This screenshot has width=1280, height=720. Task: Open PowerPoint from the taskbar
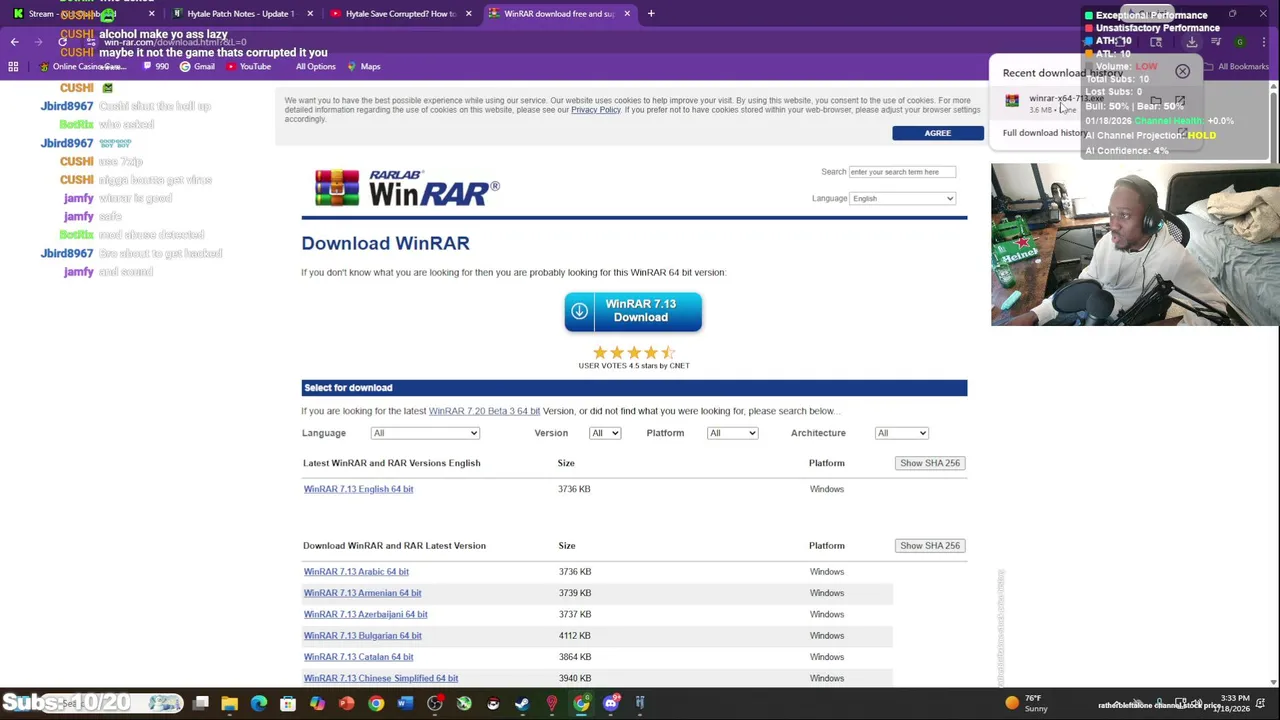[x=346, y=704]
